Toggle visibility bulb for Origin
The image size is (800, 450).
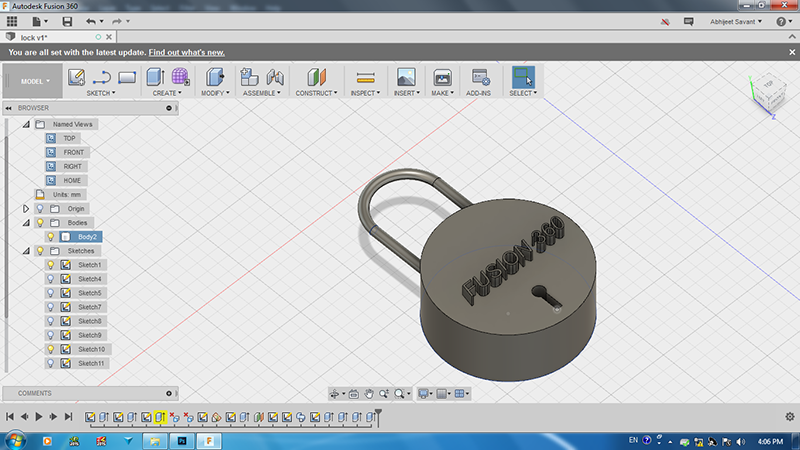(x=40, y=209)
